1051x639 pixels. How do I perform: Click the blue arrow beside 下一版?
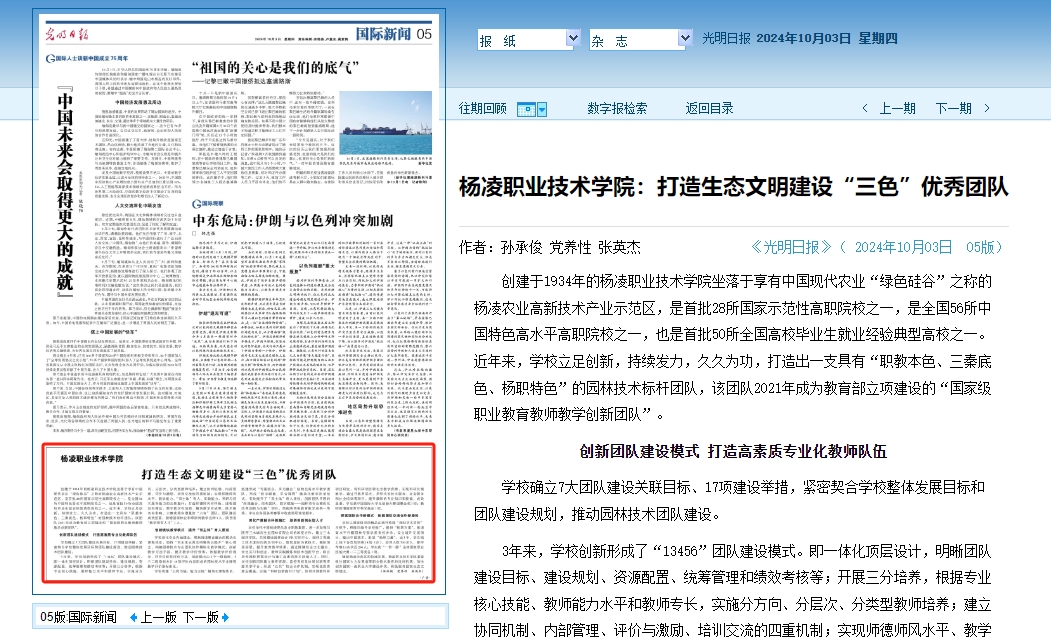pyautogui.click(x=226, y=617)
